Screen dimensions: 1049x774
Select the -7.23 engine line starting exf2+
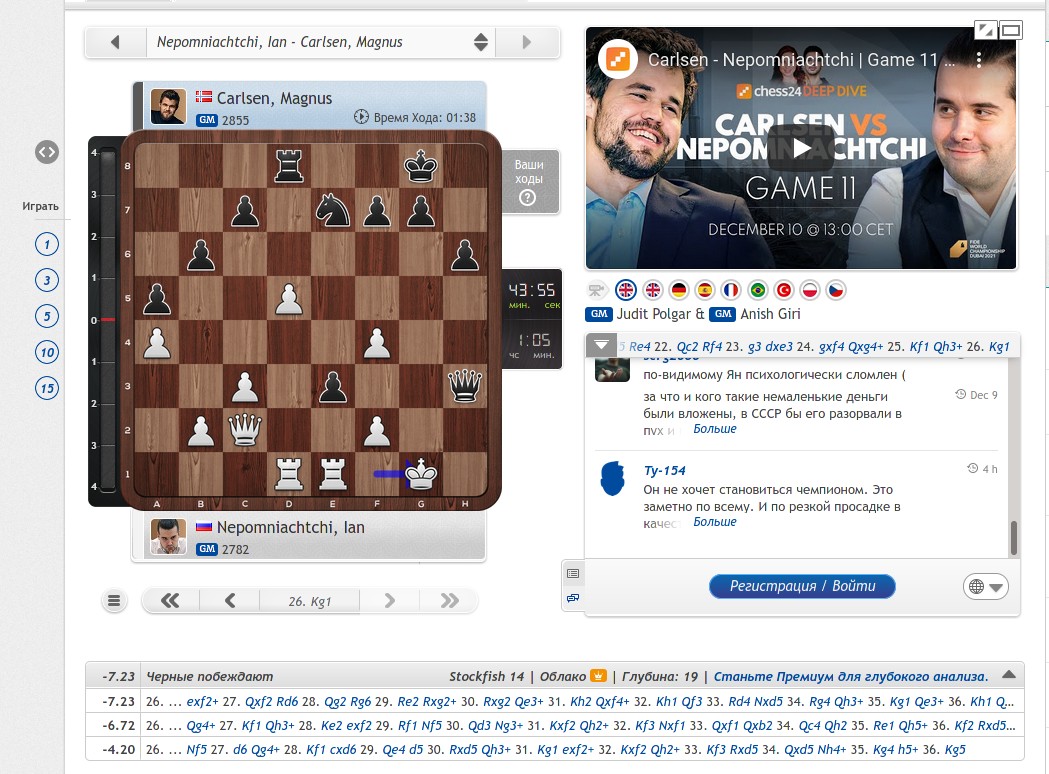point(555,701)
